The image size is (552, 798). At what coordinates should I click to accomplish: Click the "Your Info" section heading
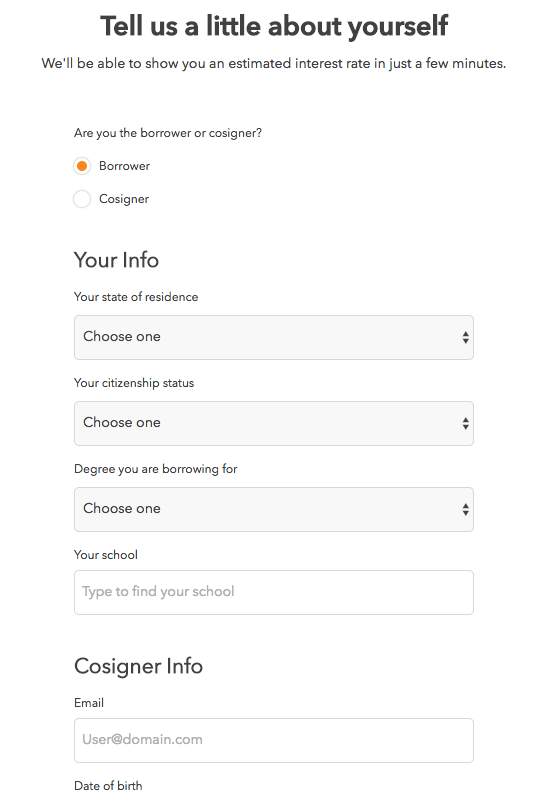point(117,260)
